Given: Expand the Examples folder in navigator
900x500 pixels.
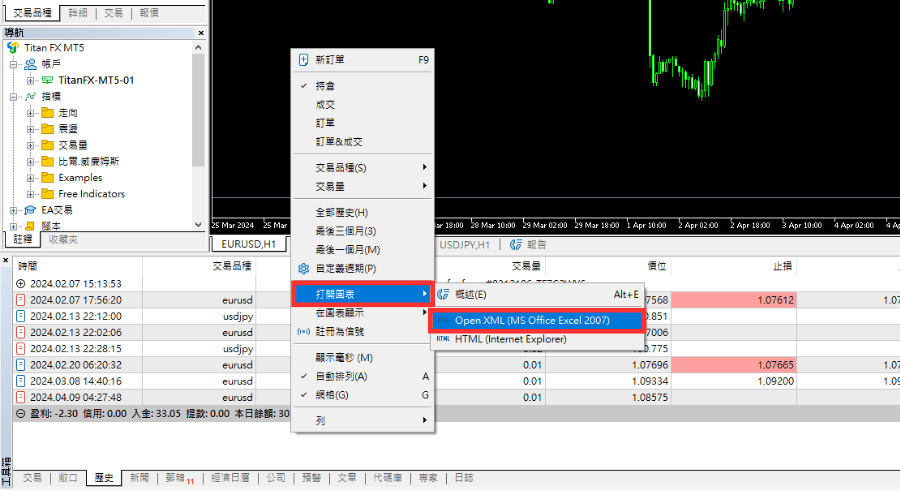Looking at the screenshot, I should tap(31, 178).
